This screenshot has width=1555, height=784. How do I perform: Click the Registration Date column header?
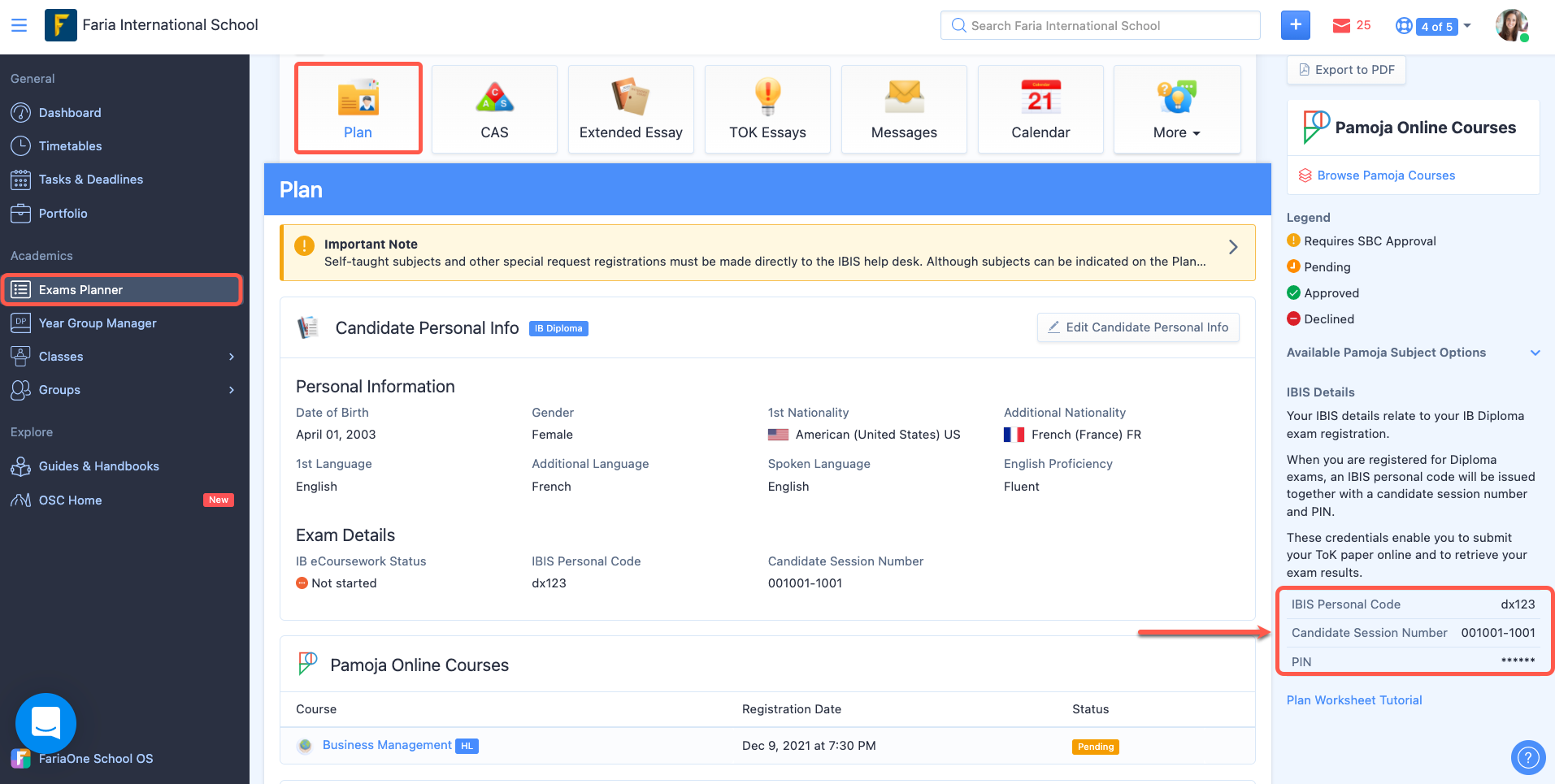tap(792, 709)
